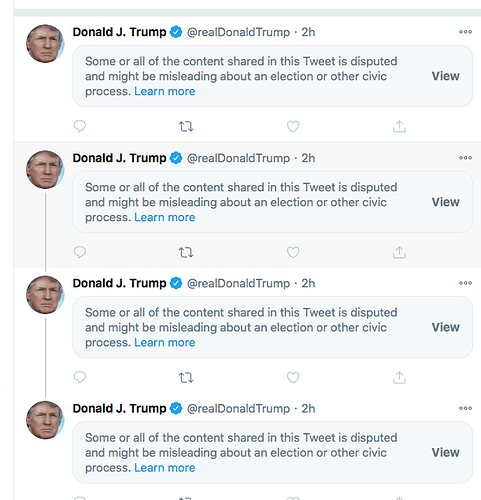Retweet the second tweet
481x500 pixels.
click(x=186, y=253)
